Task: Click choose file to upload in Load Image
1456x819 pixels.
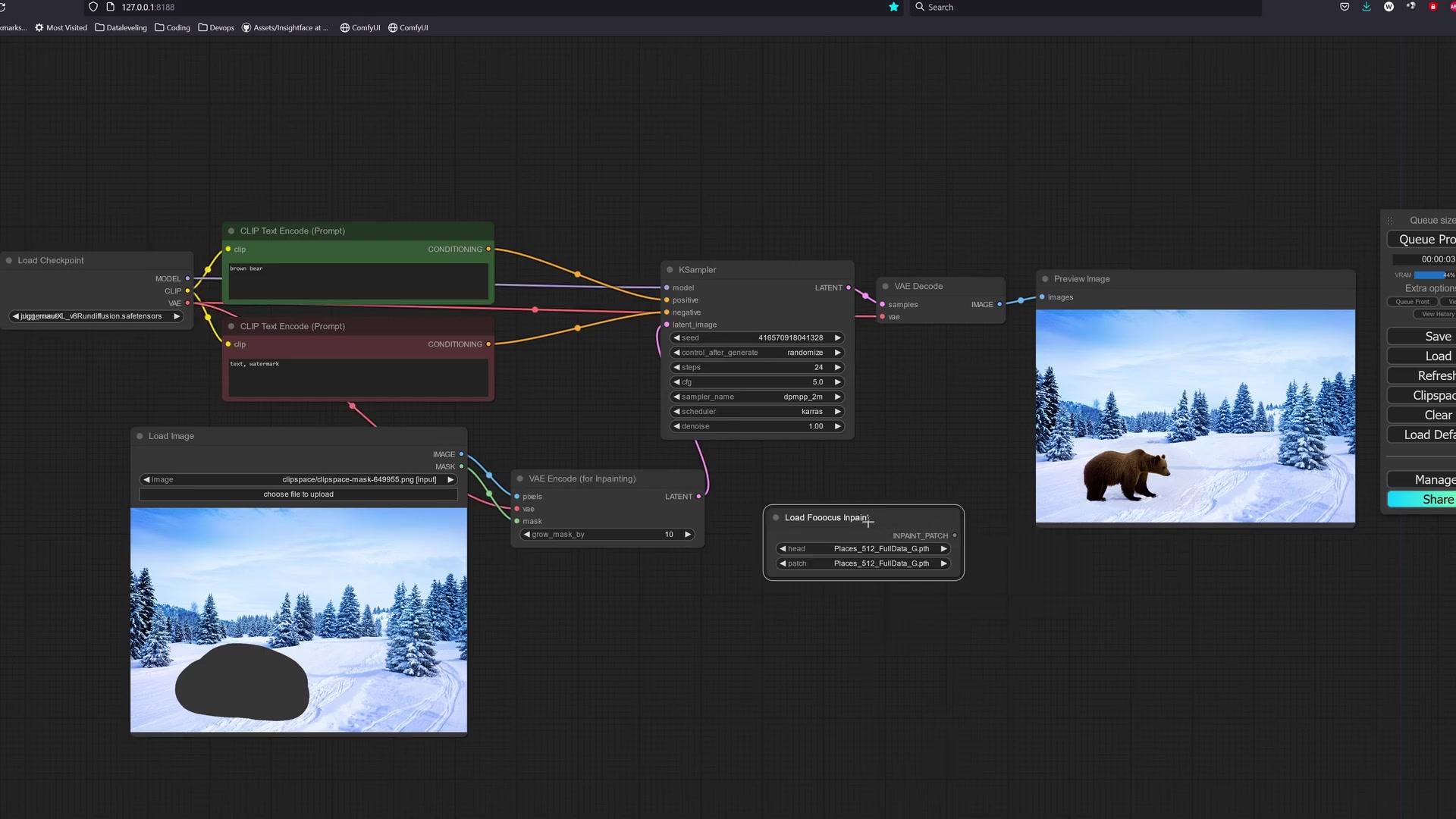Action: pos(298,494)
